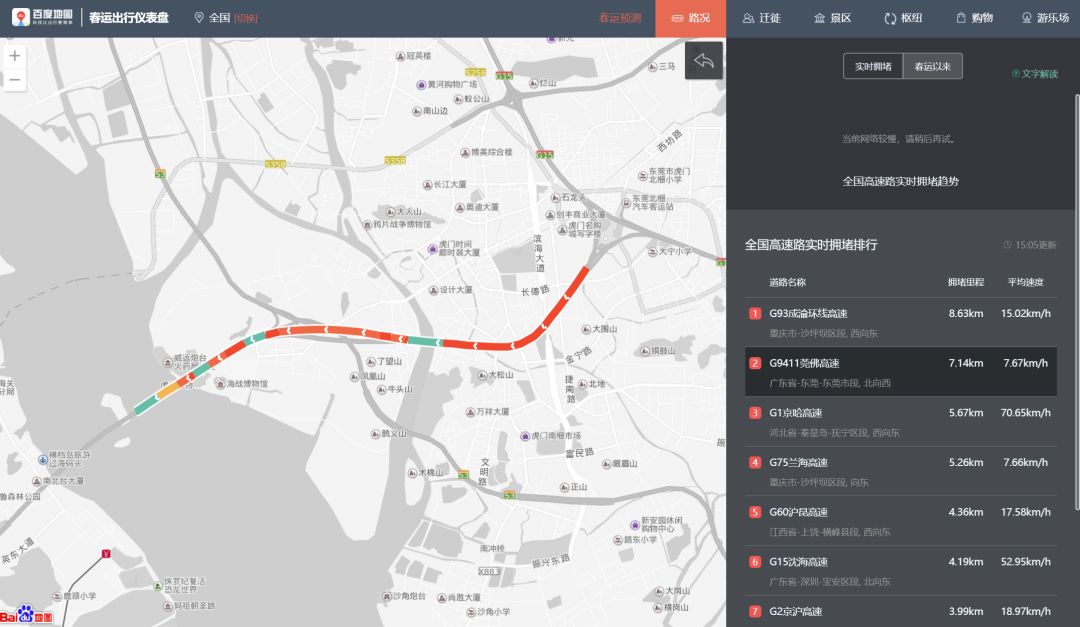Click the 博美综合楼 map marker

tap(465, 152)
